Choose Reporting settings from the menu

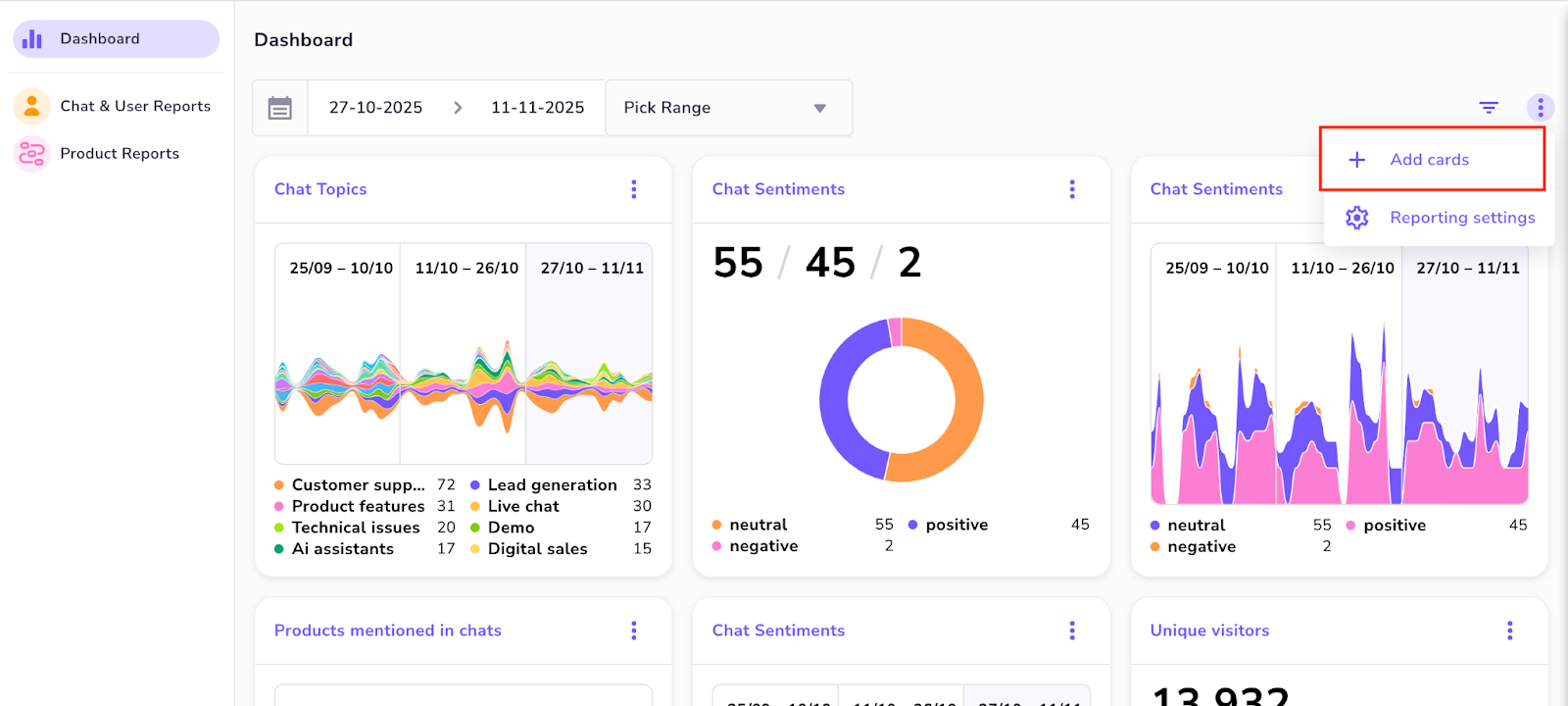tap(1461, 218)
